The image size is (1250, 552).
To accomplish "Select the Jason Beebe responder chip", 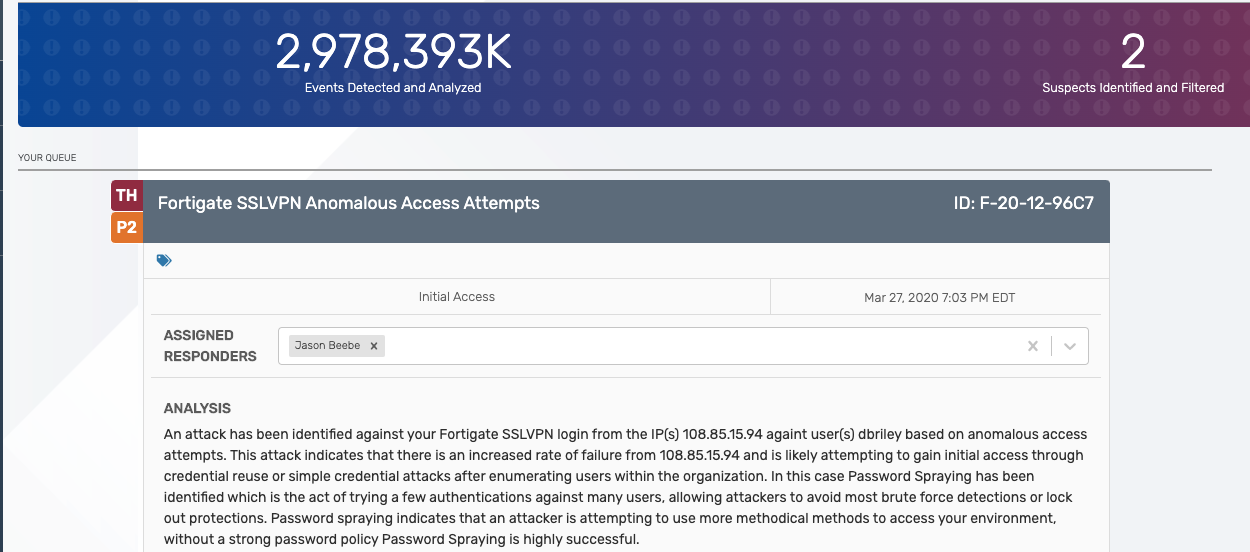I will 336,346.
